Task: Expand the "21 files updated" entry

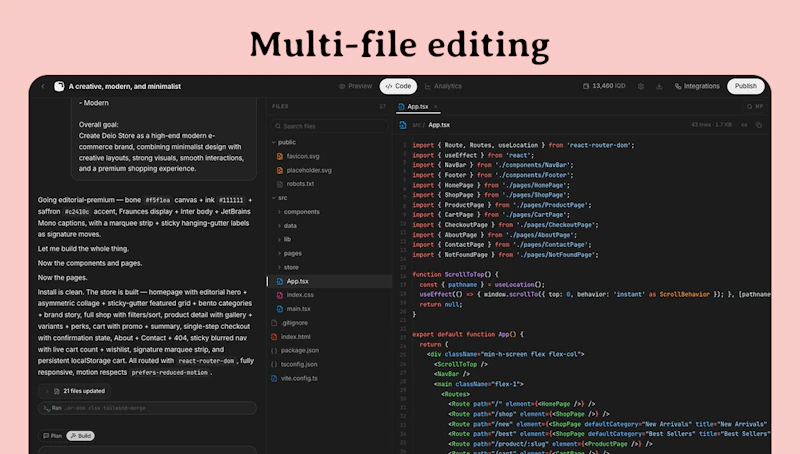Action: pos(74,391)
